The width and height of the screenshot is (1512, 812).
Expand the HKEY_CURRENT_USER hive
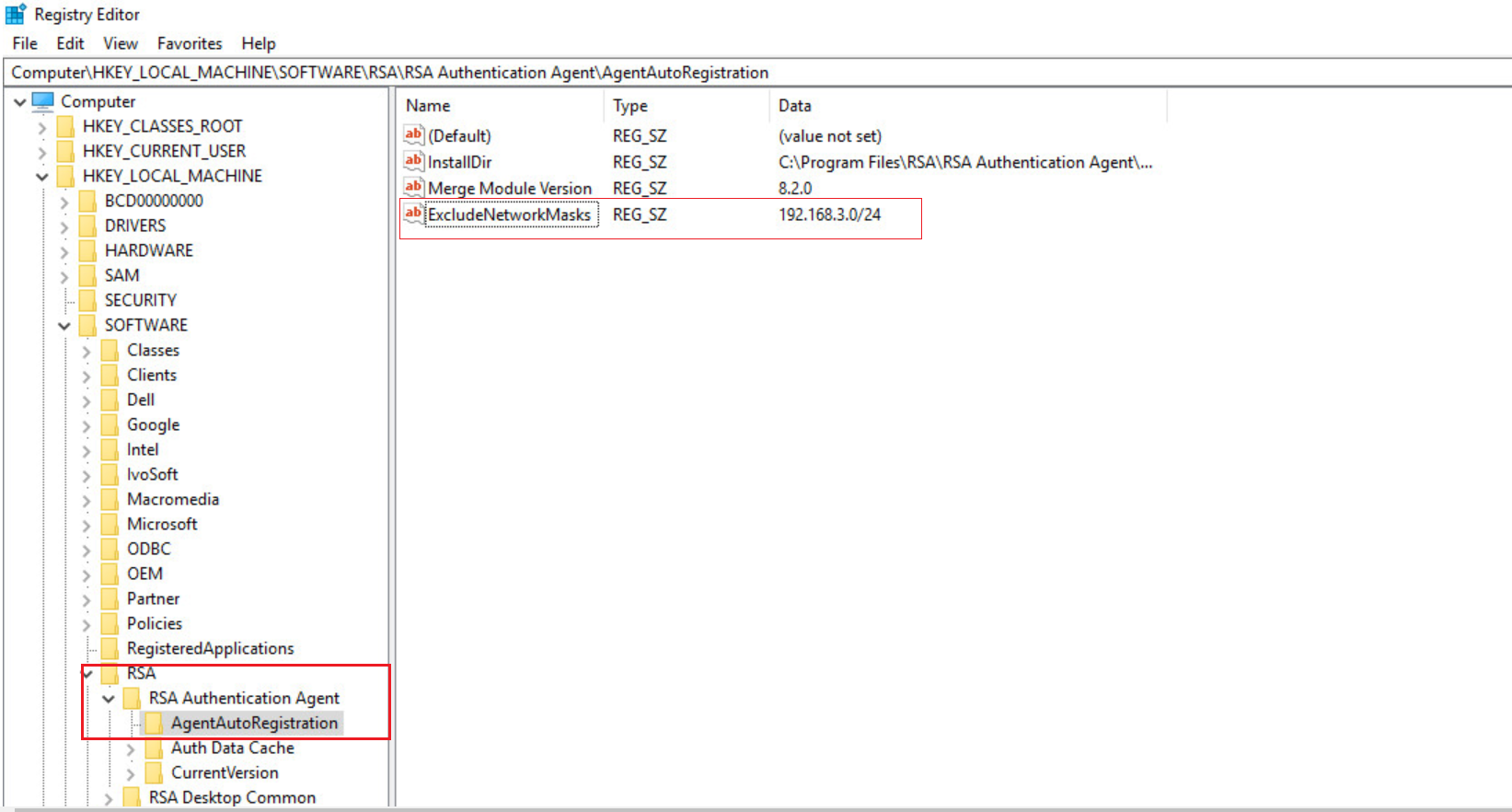pos(42,152)
